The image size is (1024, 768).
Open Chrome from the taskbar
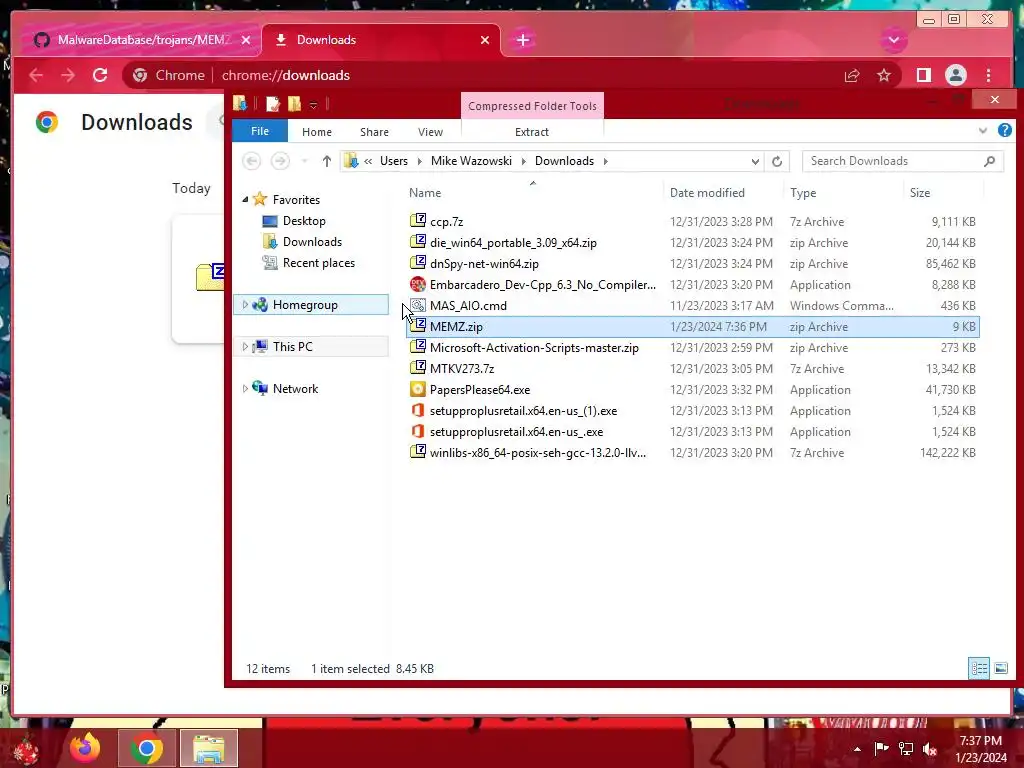(x=146, y=748)
